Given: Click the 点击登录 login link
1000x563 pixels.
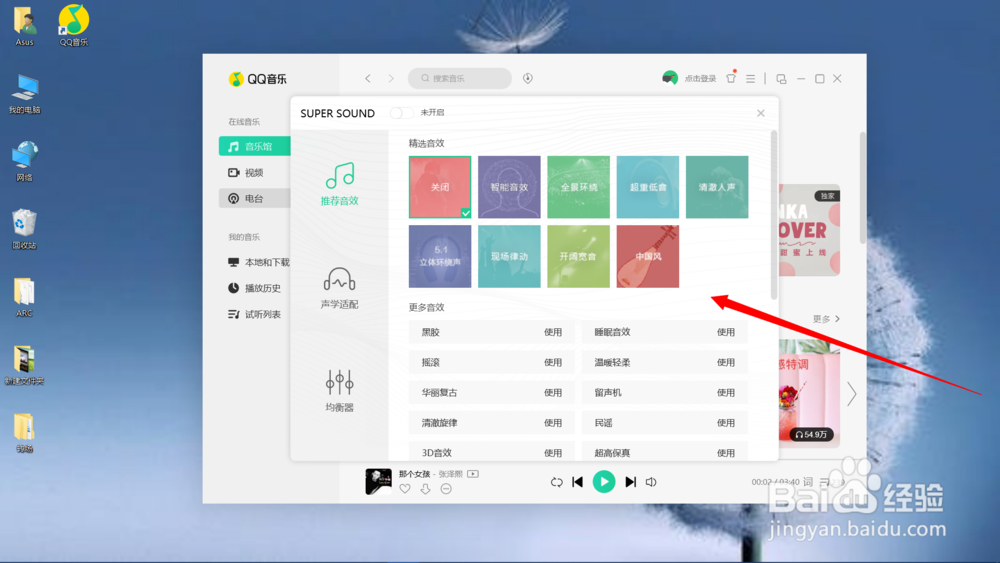Looking at the screenshot, I should click(x=700, y=78).
